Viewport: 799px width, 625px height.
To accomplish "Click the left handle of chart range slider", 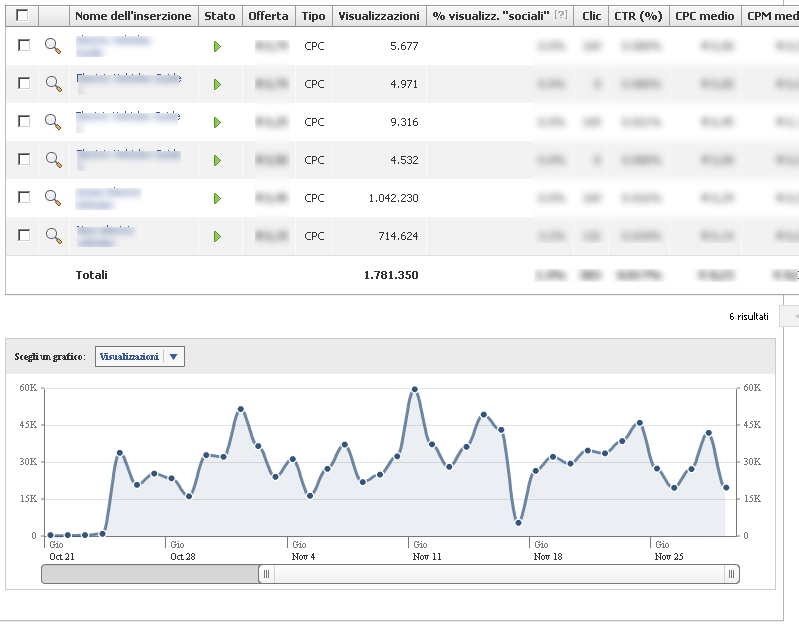I will click(266, 574).
